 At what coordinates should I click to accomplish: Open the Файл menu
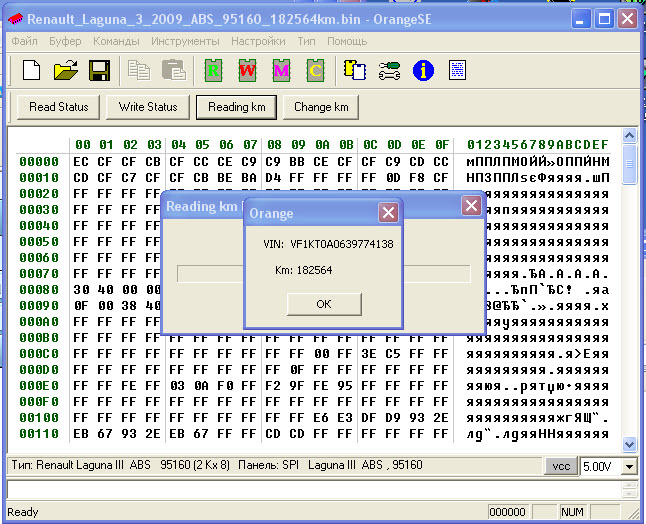[24, 41]
